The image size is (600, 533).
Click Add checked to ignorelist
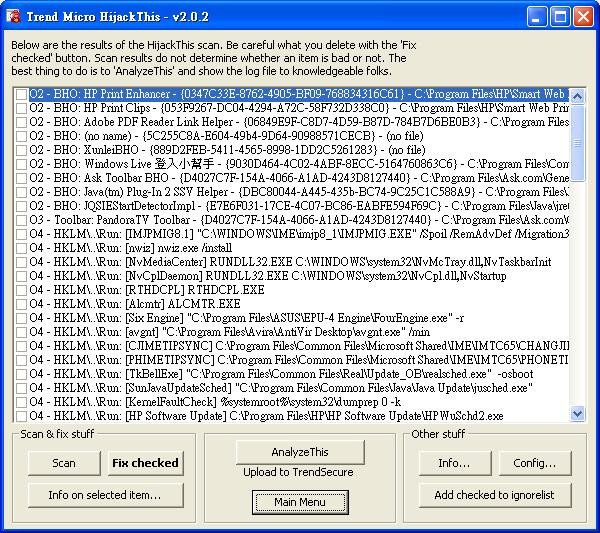tap(494, 495)
